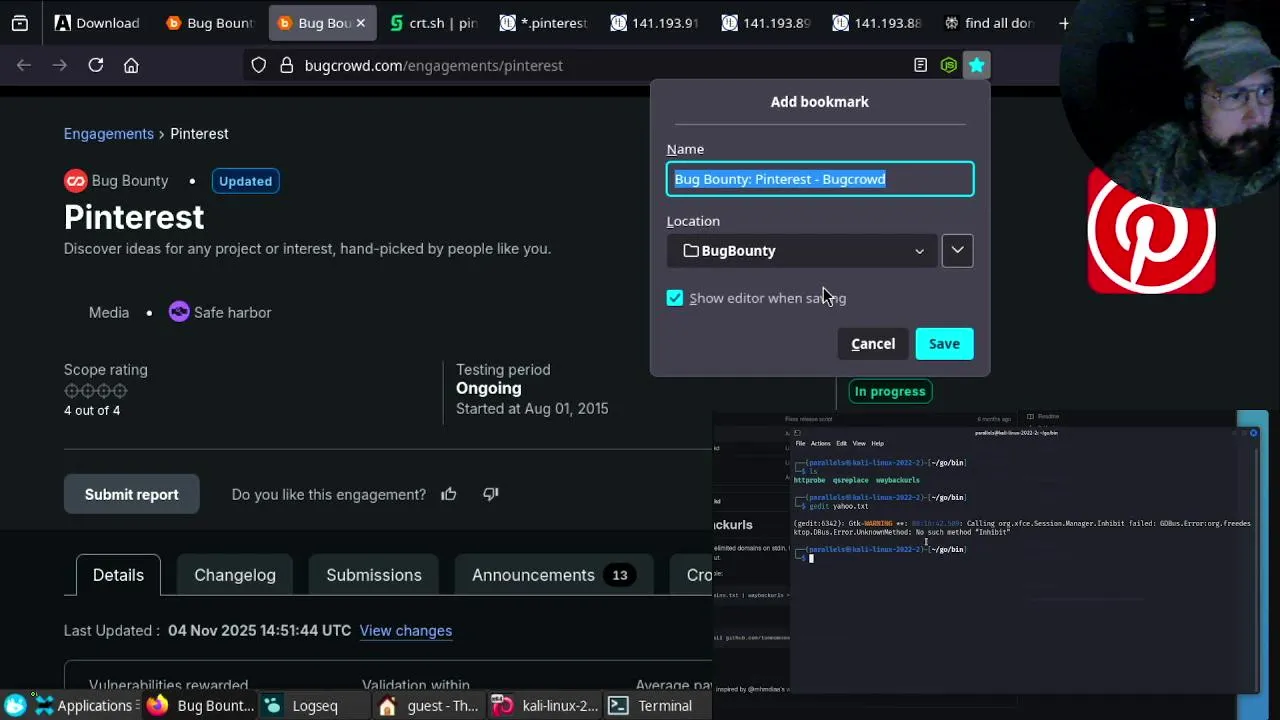Switch to the 141.193.89 tab

pos(765,23)
